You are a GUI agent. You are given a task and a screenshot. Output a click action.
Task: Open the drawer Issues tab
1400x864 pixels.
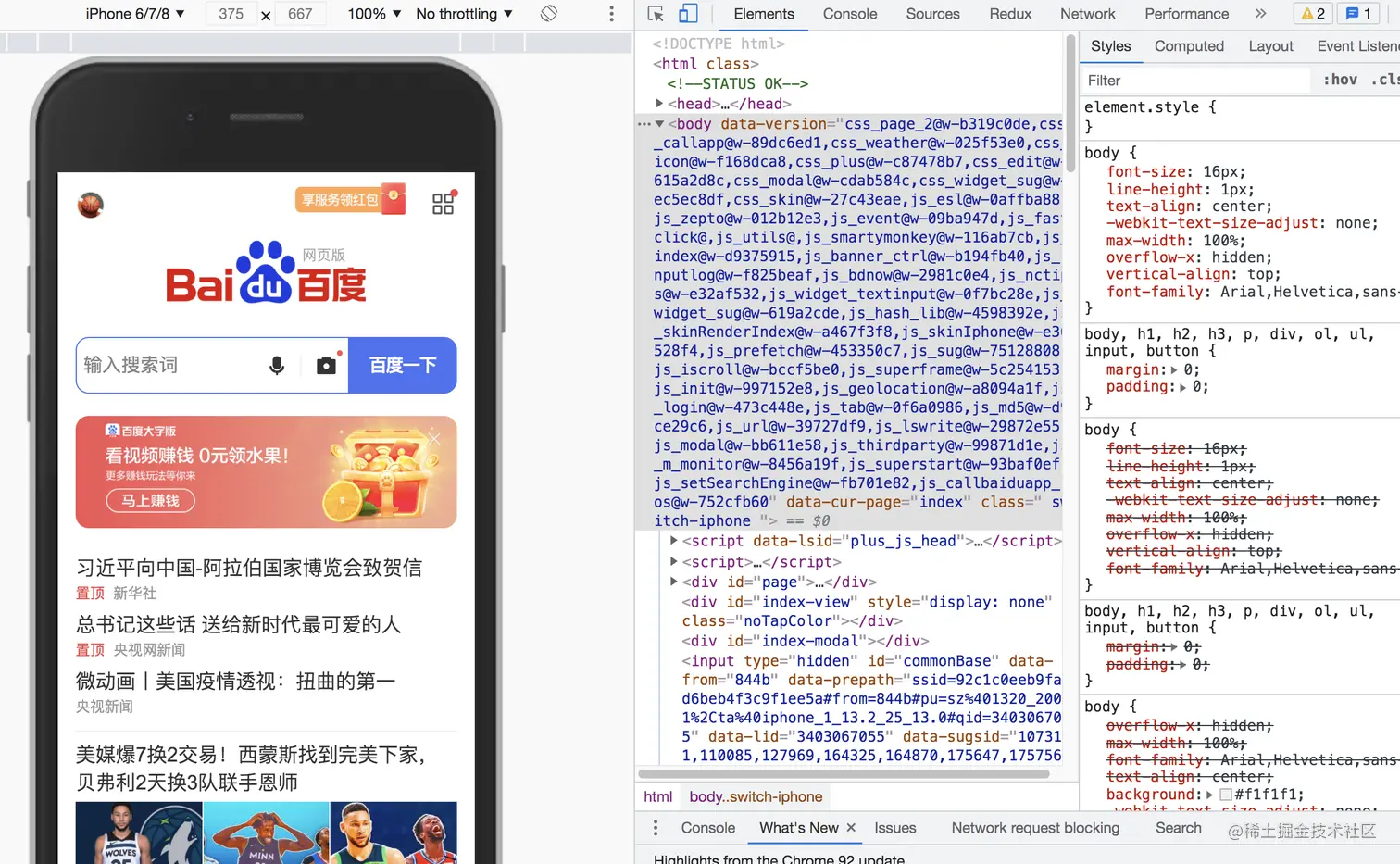[x=895, y=828]
